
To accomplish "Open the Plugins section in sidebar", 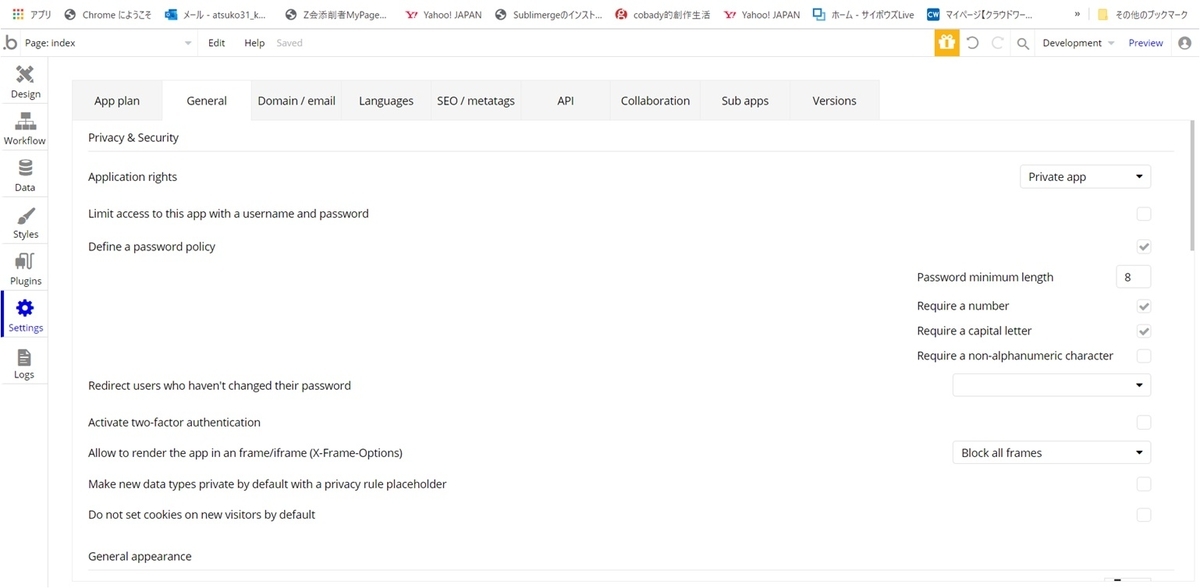I will 25,270.
